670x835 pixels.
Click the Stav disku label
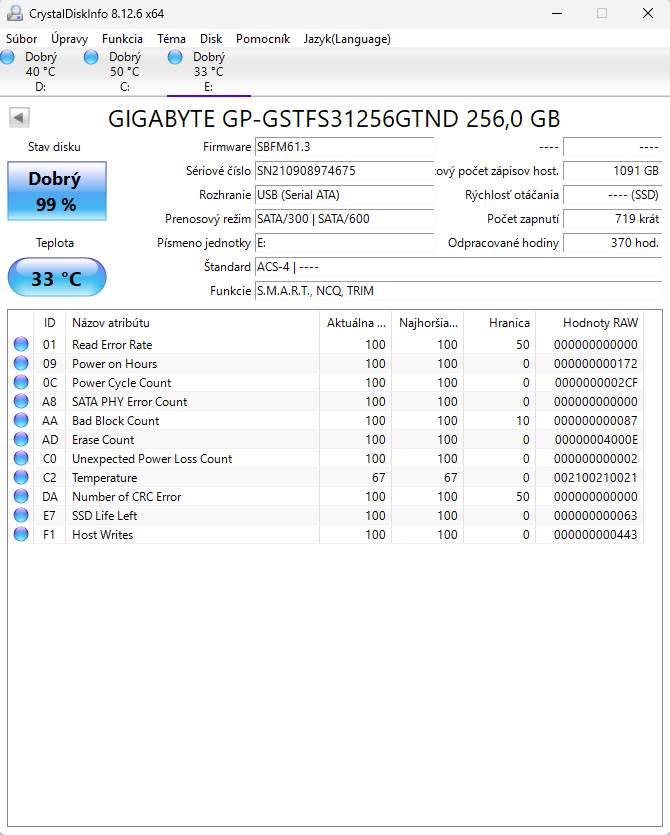(54, 147)
